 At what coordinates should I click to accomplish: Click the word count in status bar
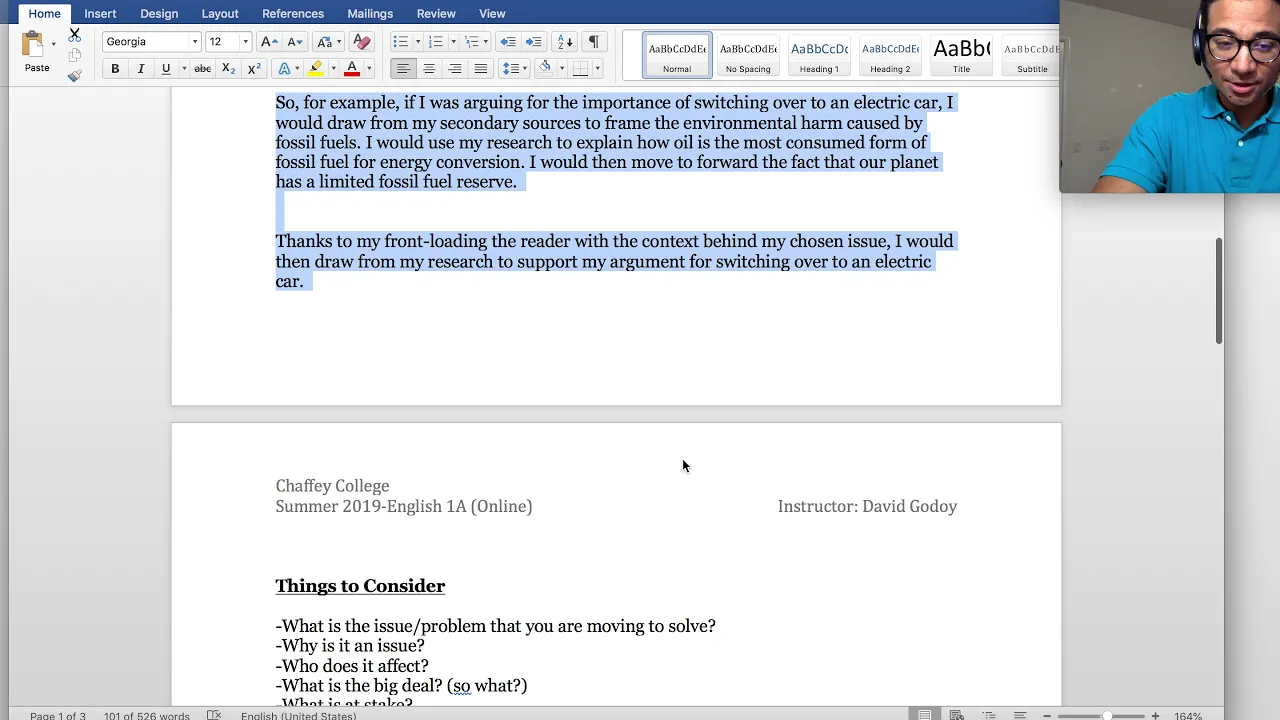click(x=146, y=715)
